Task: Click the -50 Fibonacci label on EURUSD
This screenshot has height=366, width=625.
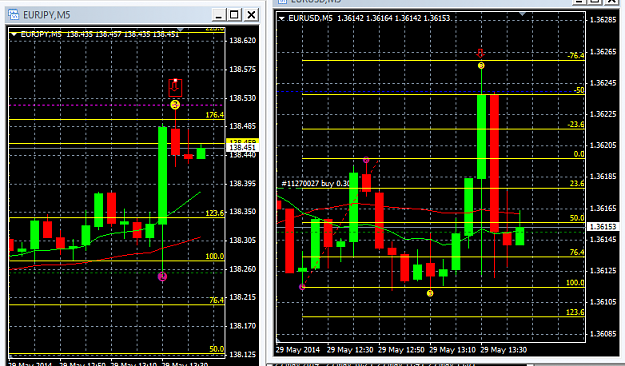Action: 579,90
